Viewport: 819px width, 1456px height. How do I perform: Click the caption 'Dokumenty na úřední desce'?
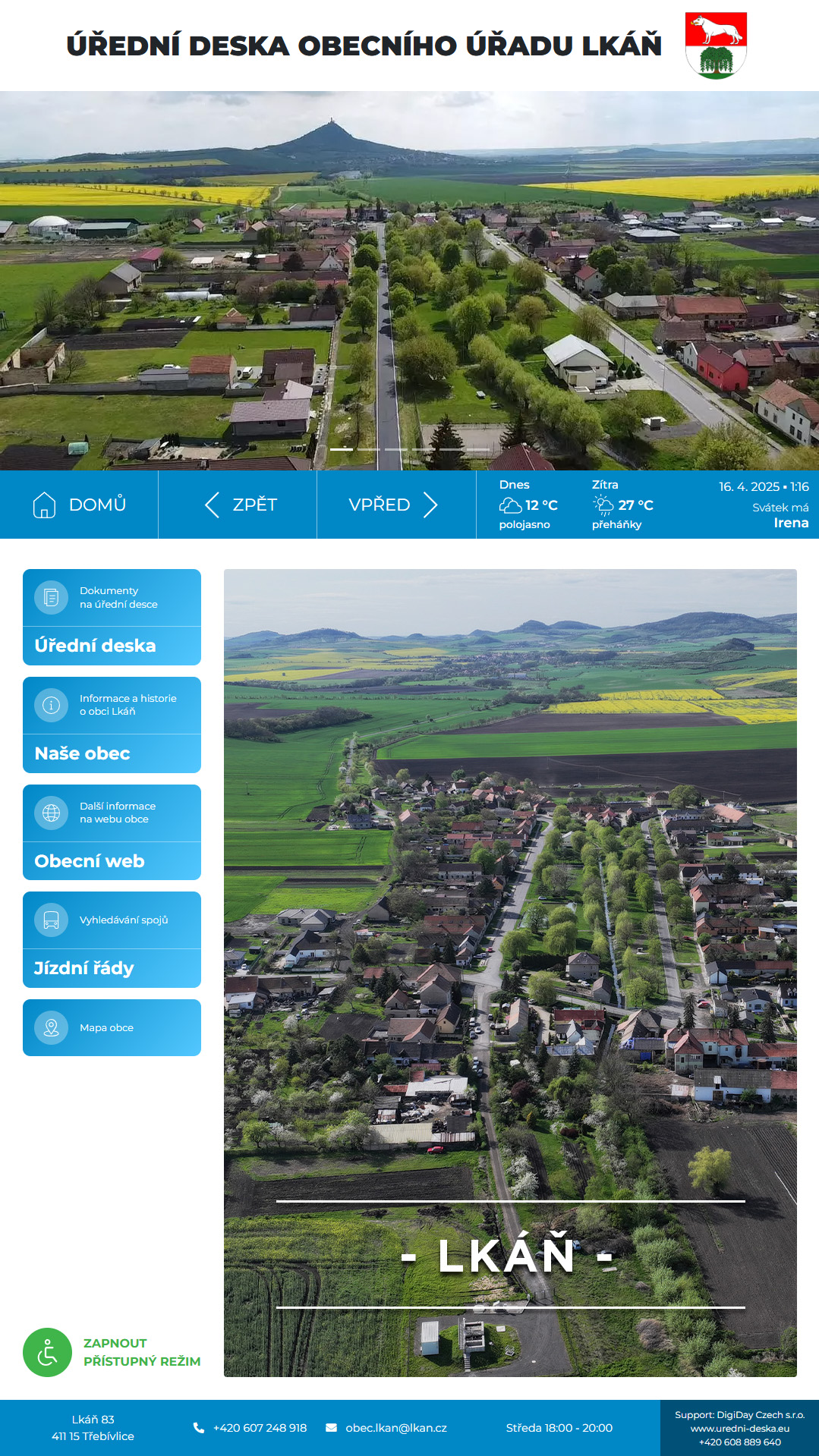click(118, 598)
